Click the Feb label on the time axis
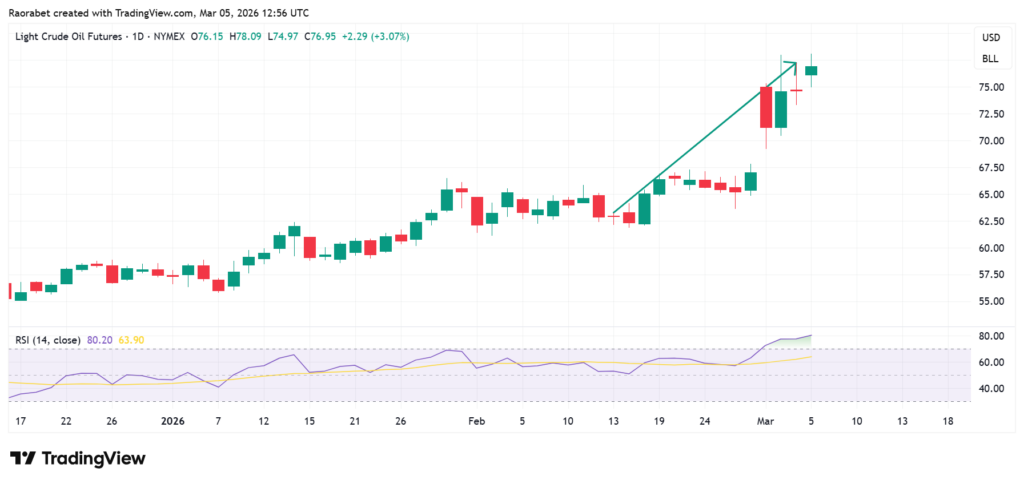Screen dimensions: 1024x484 (476, 422)
